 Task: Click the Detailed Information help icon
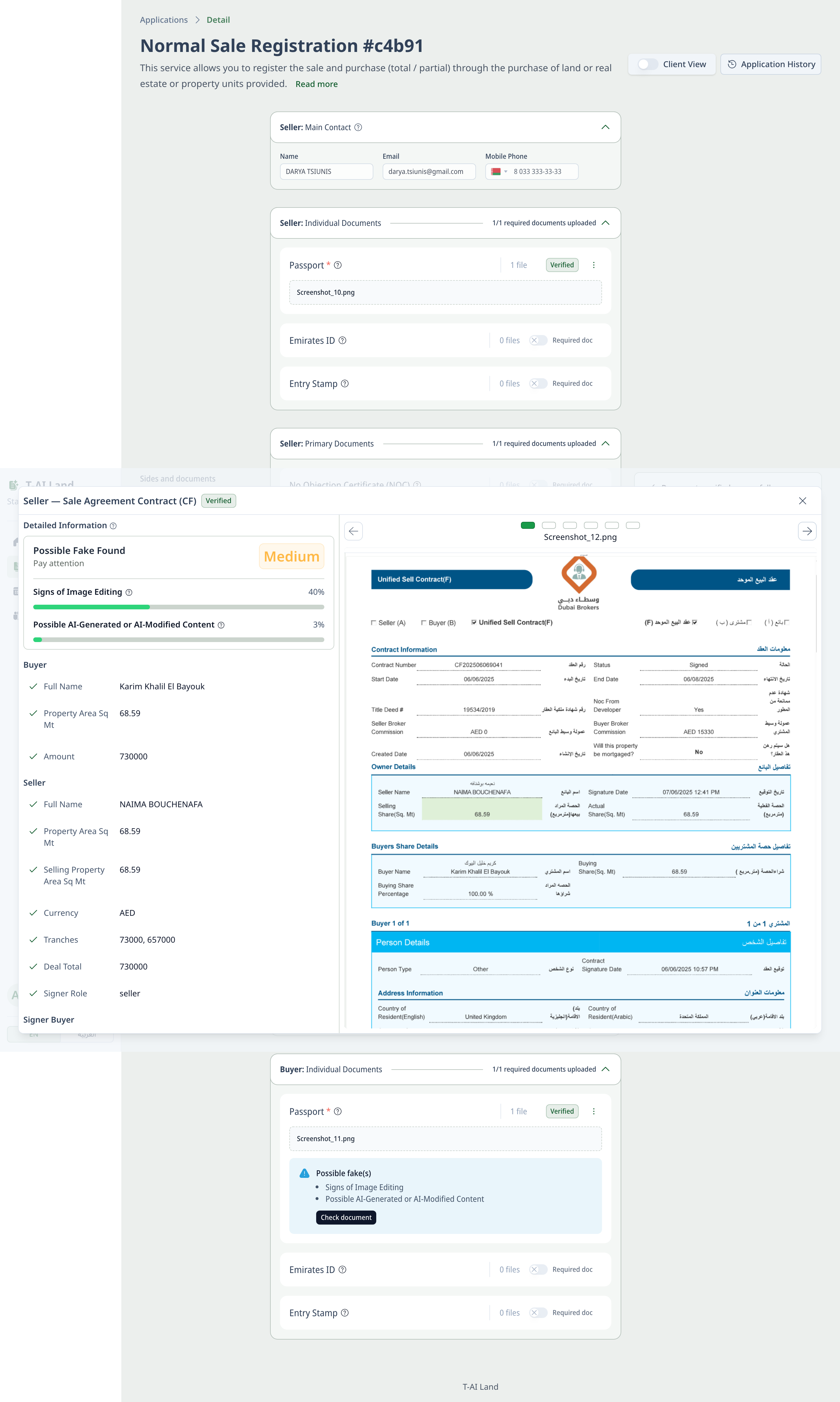coord(113,526)
